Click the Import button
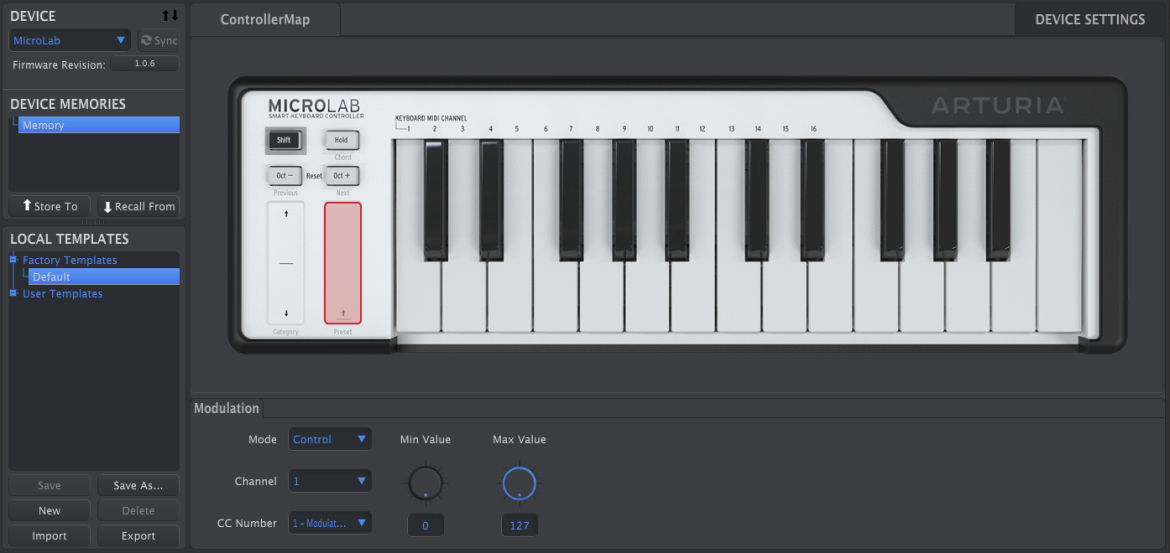 pyautogui.click(x=49, y=536)
